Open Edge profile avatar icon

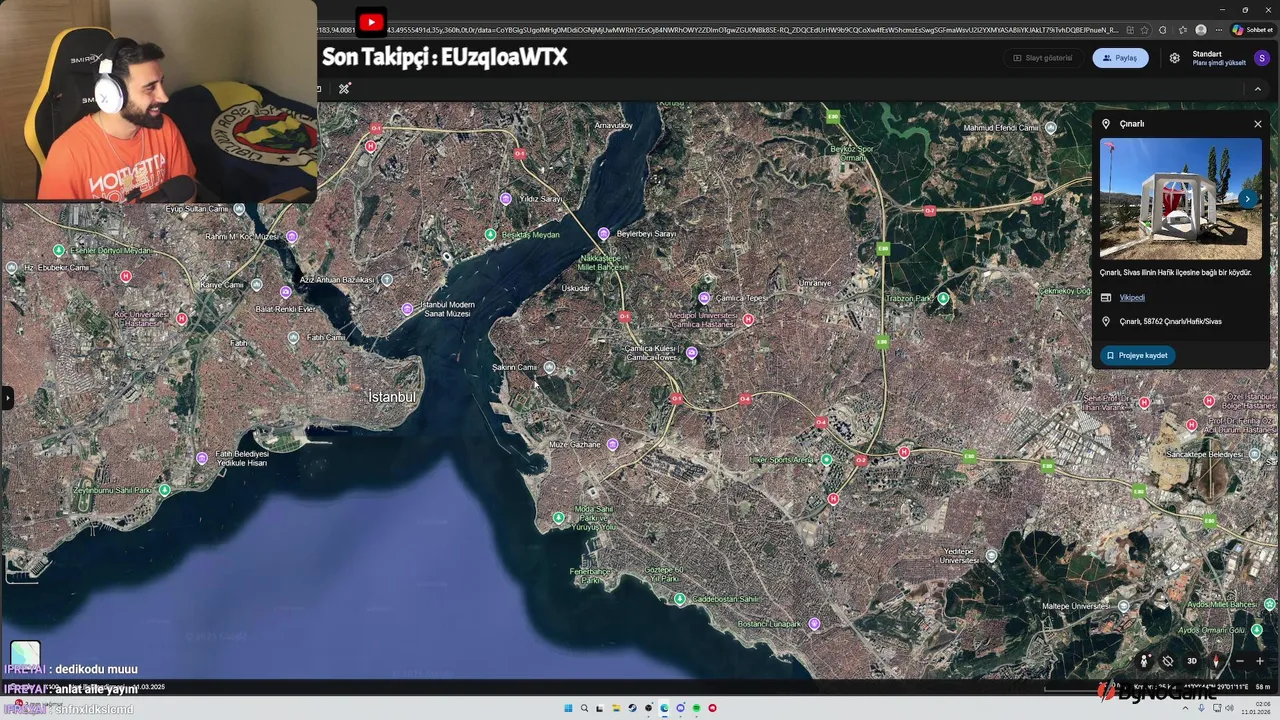coord(1201,30)
